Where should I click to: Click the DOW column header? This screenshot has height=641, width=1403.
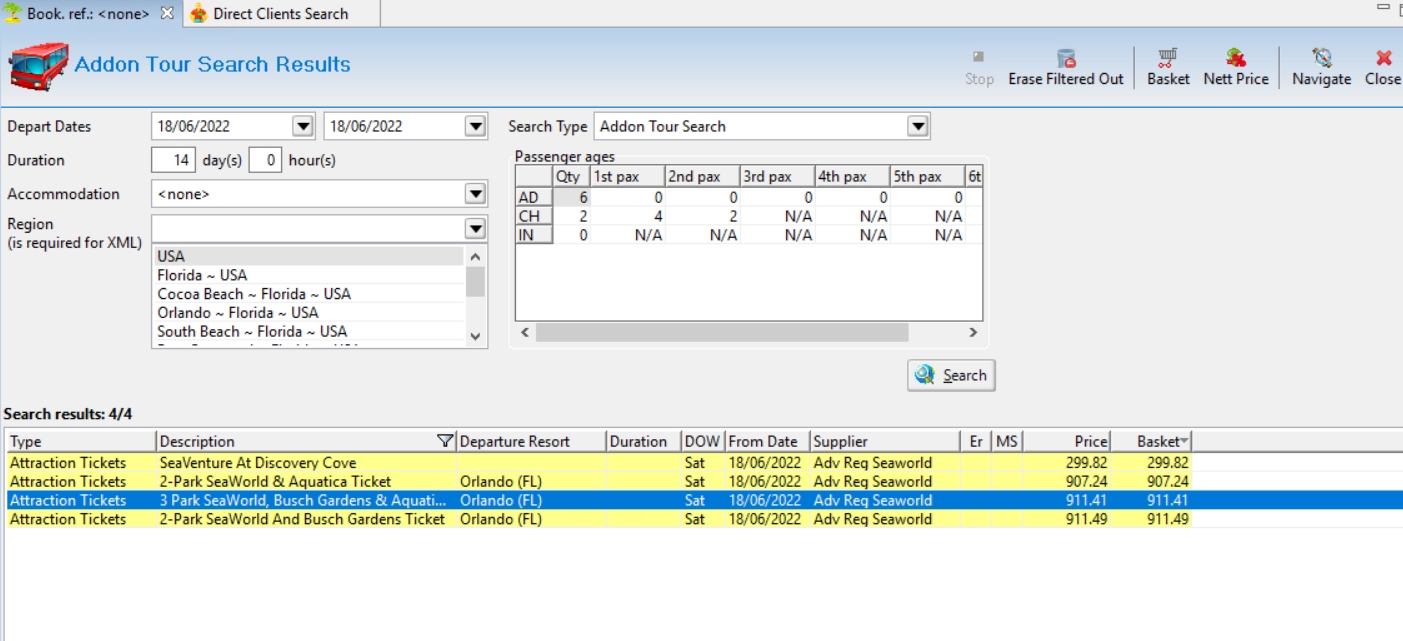coord(702,441)
